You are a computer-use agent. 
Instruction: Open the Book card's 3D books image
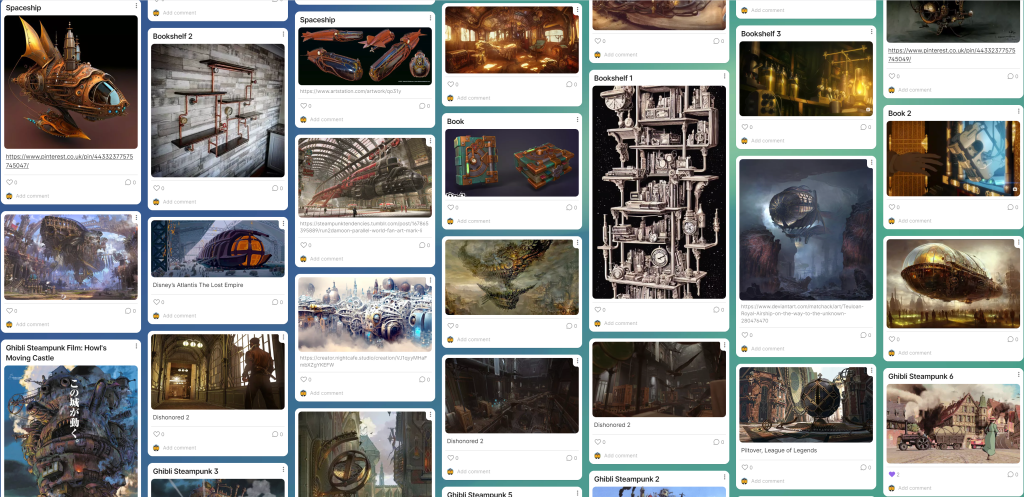pyautogui.click(x=512, y=163)
